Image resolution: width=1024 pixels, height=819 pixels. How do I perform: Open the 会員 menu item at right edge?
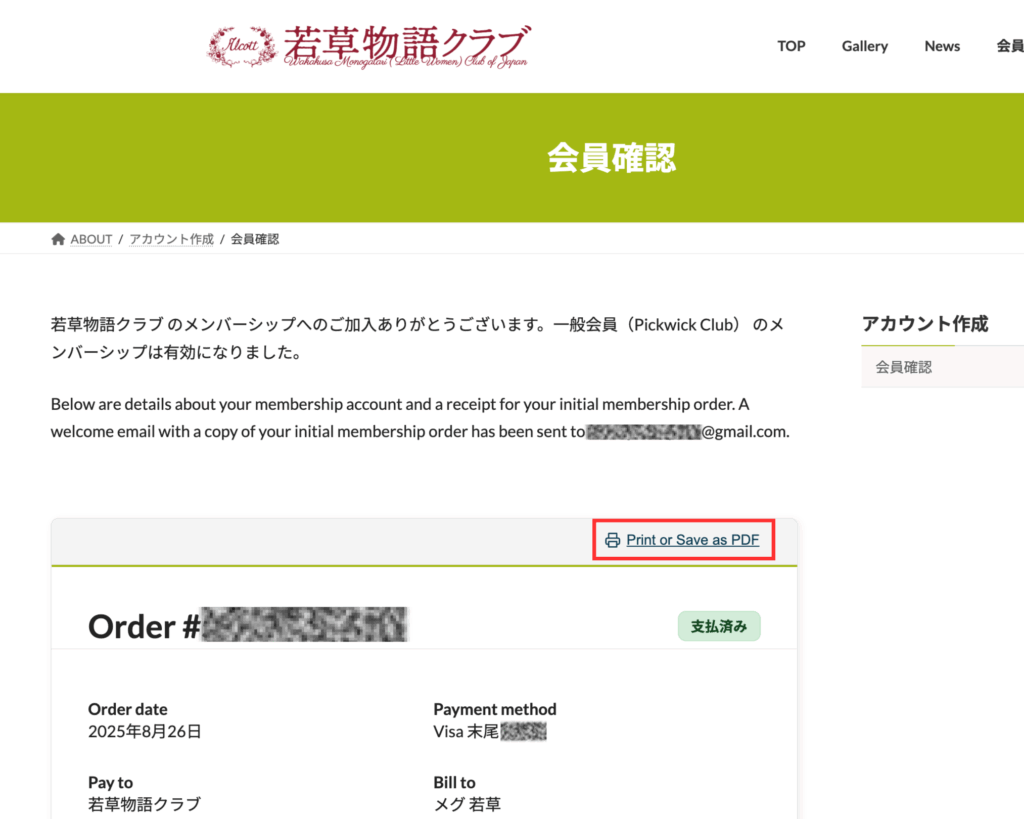click(x=1010, y=46)
